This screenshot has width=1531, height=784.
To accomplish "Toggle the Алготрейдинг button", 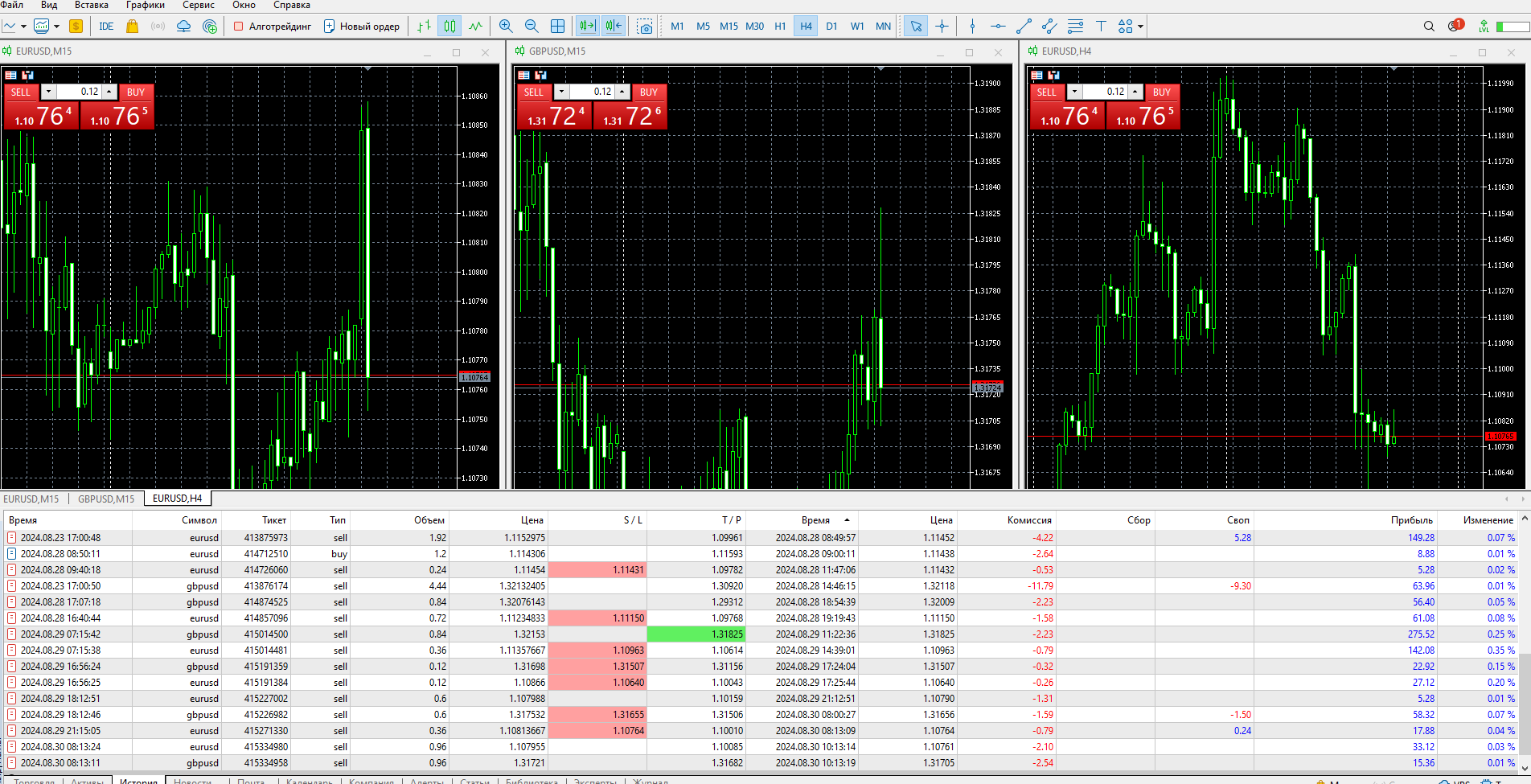I will pos(272,27).
